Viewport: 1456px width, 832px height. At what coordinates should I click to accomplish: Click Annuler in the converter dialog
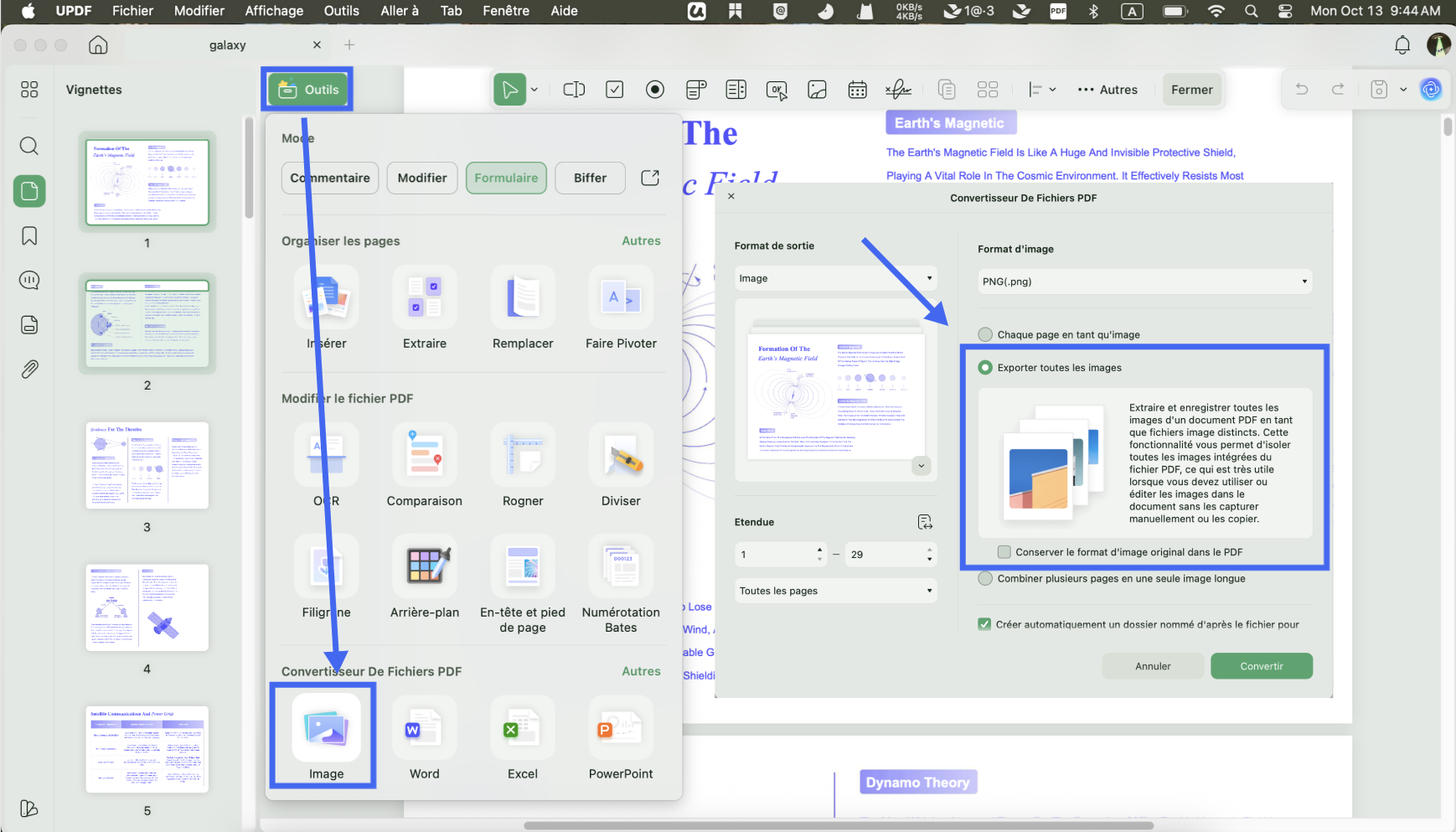click(1154, 666)
